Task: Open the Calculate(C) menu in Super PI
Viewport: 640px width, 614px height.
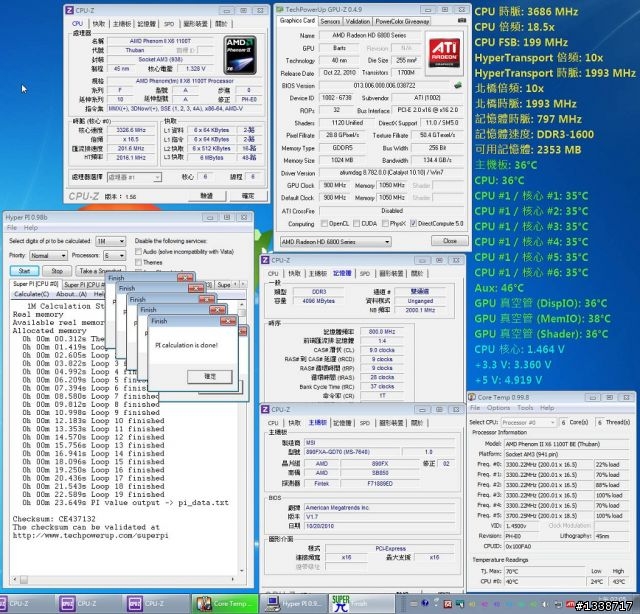Action: tap(31, 294)
